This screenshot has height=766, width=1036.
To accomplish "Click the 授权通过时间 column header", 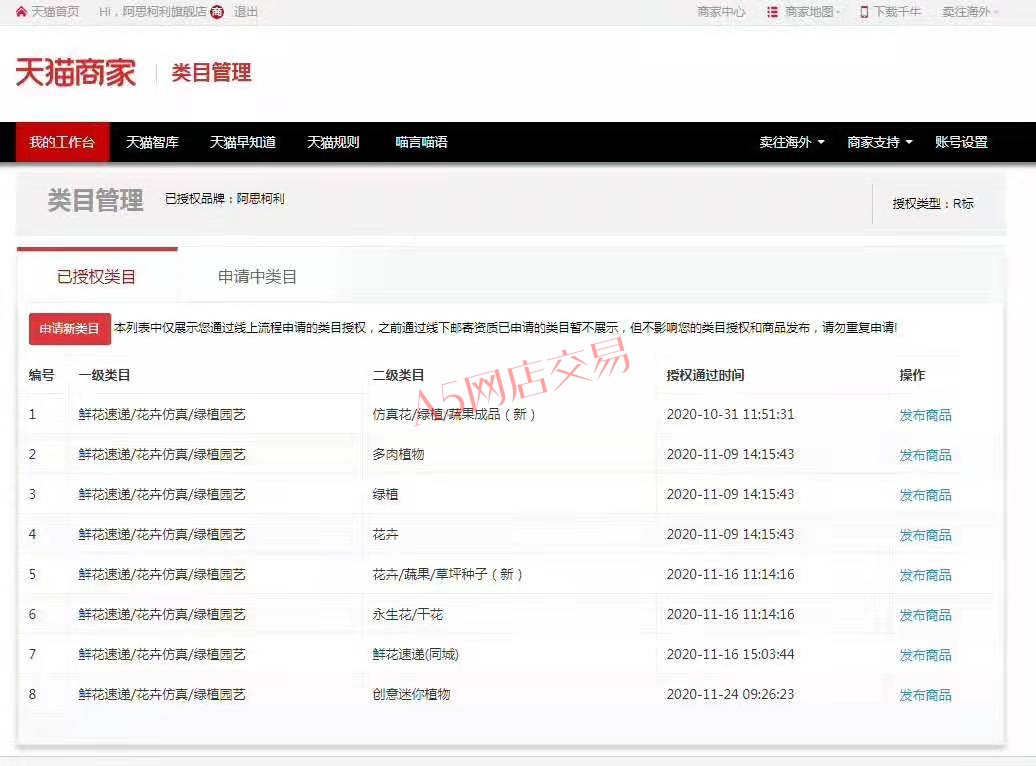I will tap(705, 375).
